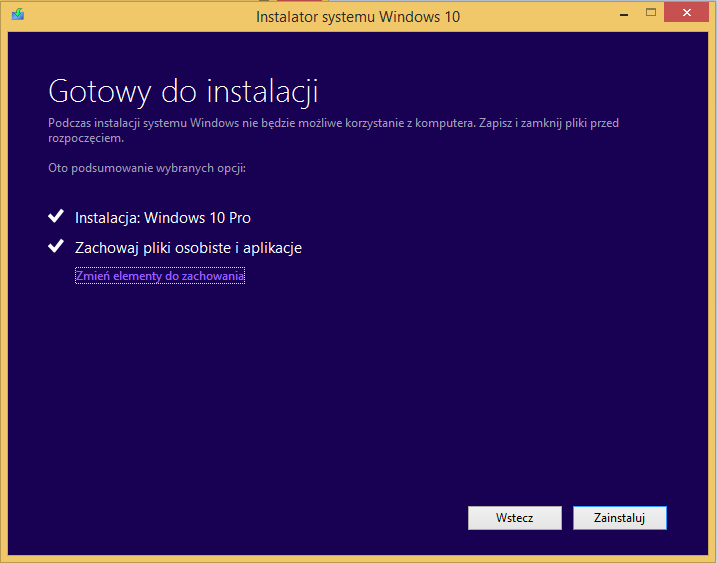The image size is (717, 563).
Task: Click the yellow bottom border of the window
Action: coord(358,558)
